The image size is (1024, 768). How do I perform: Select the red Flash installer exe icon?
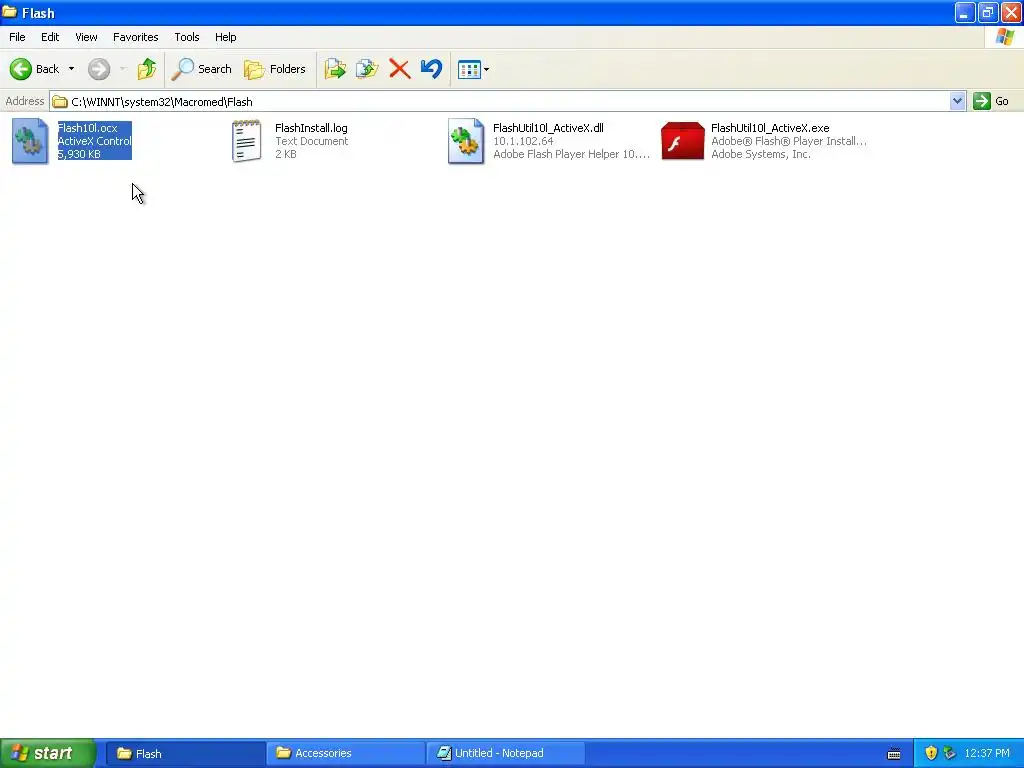coord(682,141)
